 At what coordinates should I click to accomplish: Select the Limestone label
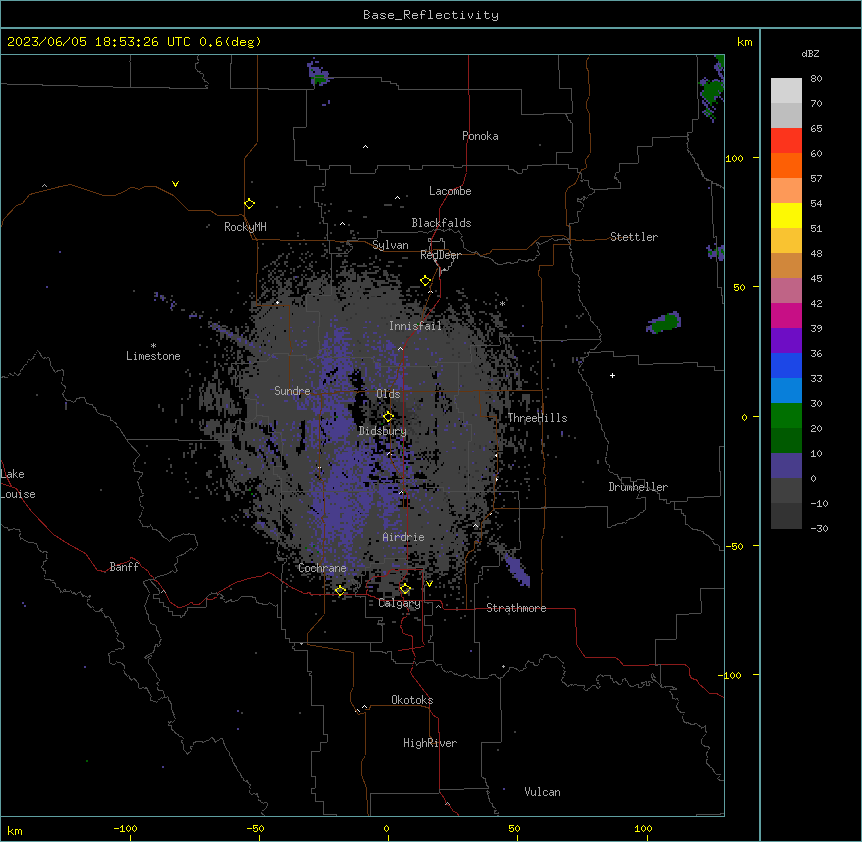(x=153, y=356)
